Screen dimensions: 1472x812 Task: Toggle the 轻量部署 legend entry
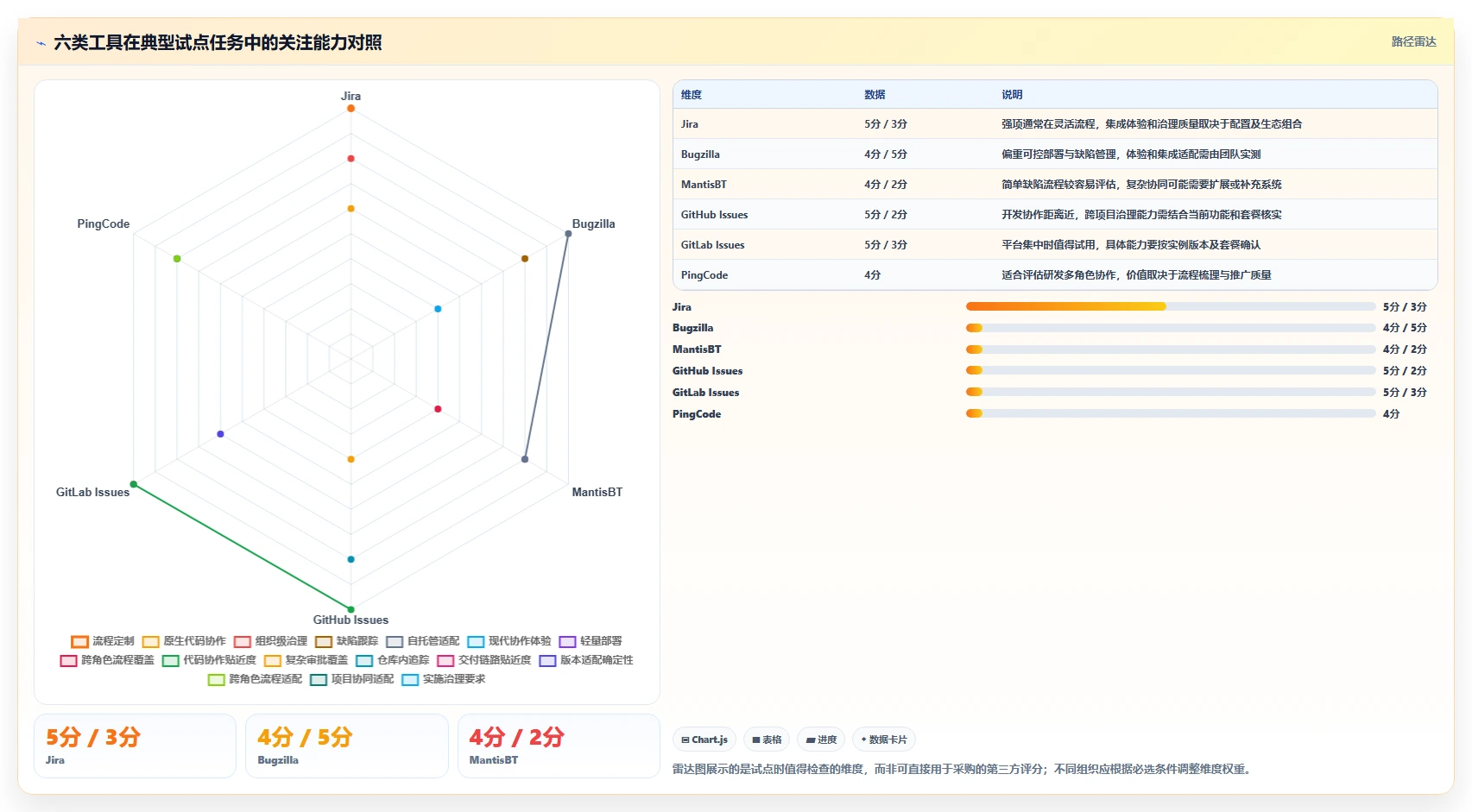pyautogui.click(x=590, y=641)
